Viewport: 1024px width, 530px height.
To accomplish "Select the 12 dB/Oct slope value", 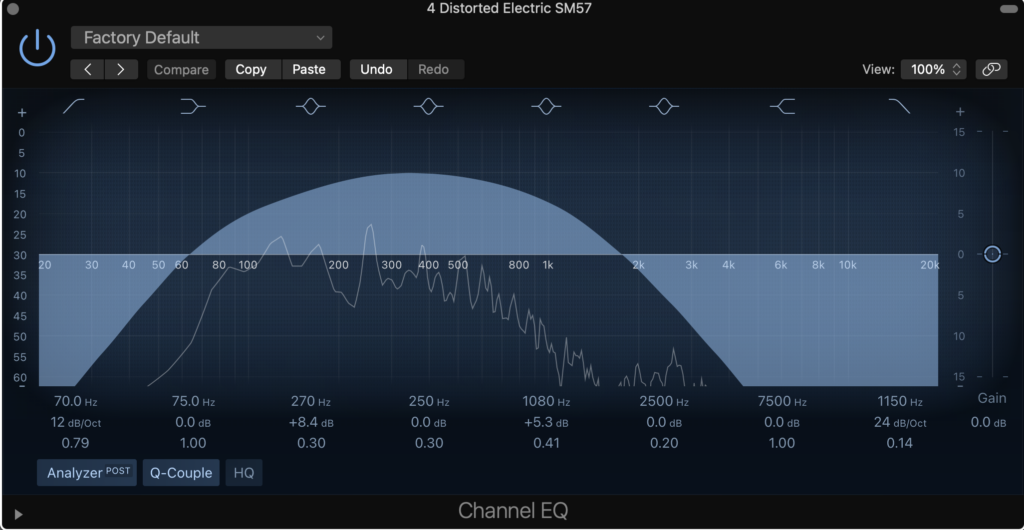I will coord(76,422).
